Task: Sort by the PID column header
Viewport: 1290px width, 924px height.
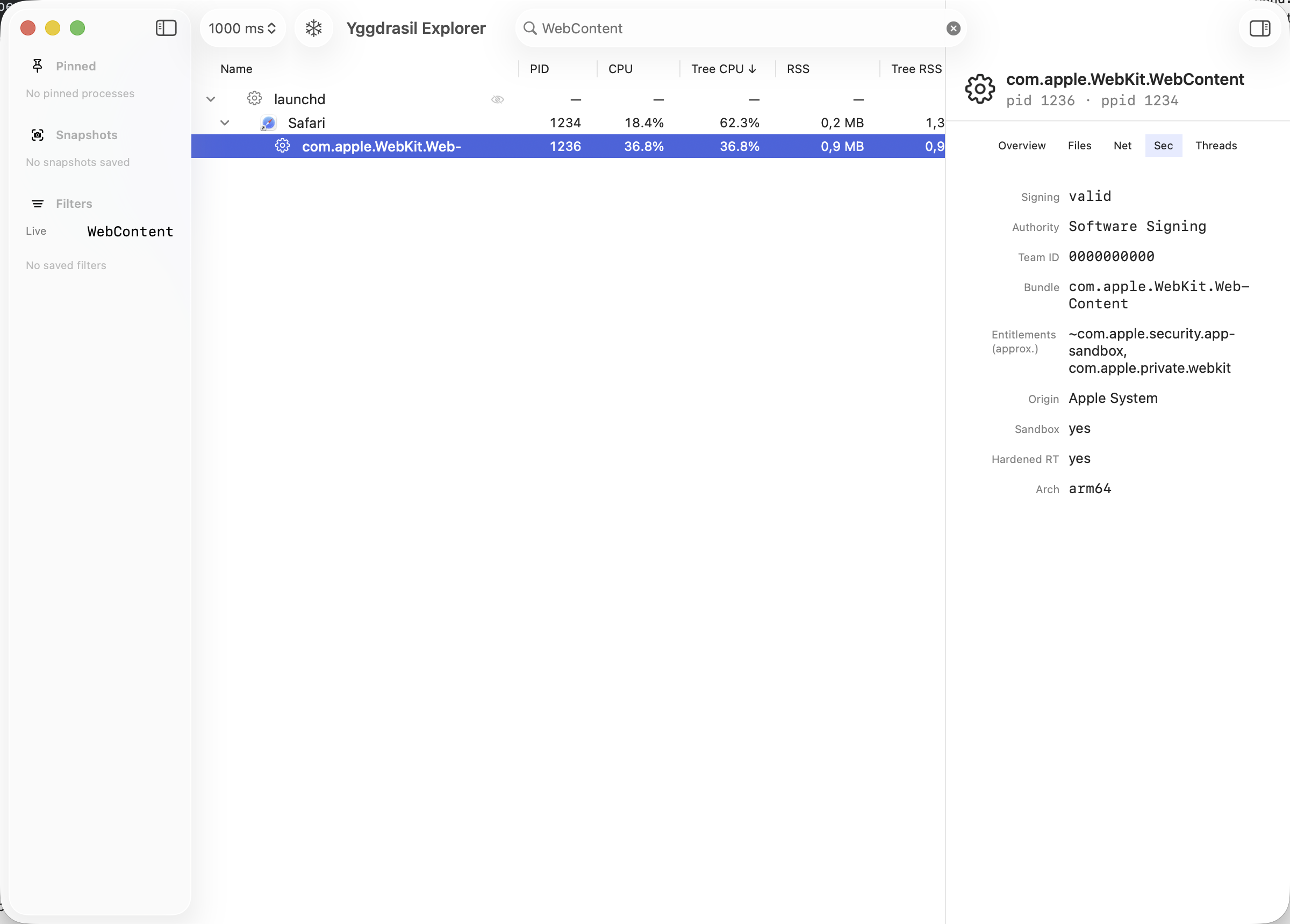Action: point(539,69)
